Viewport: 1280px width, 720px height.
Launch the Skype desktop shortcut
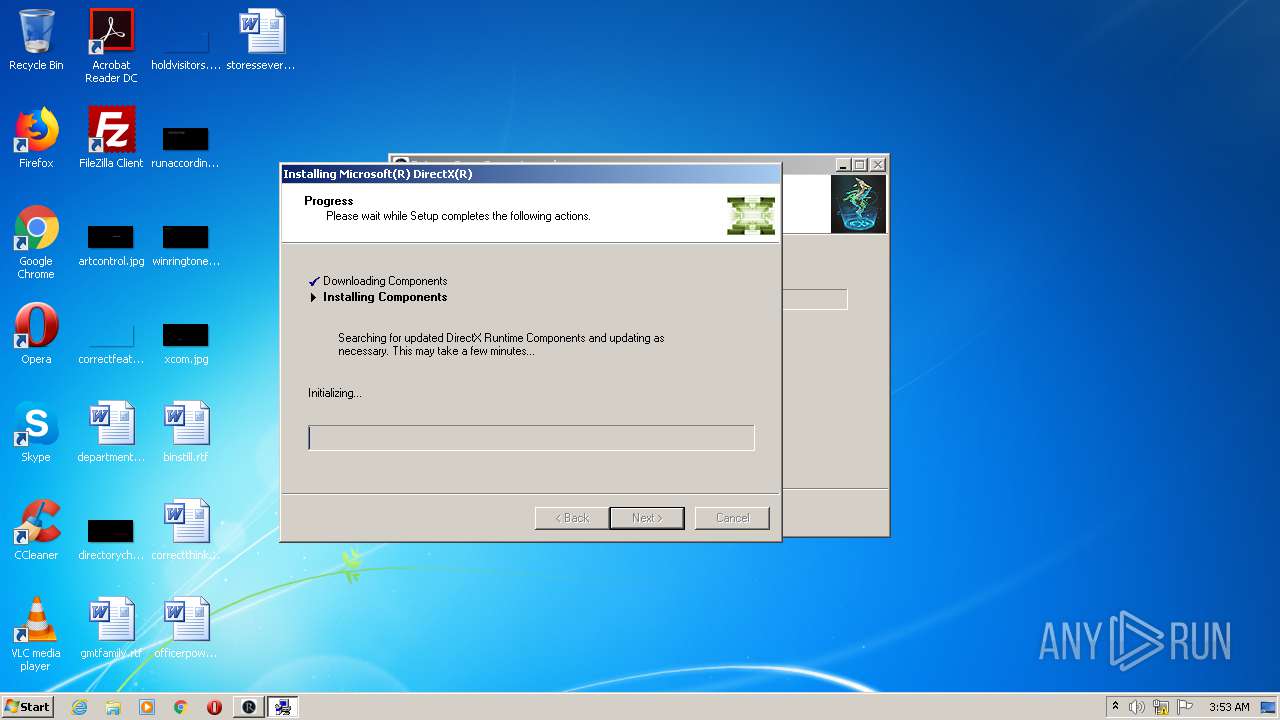coord(36,432)
